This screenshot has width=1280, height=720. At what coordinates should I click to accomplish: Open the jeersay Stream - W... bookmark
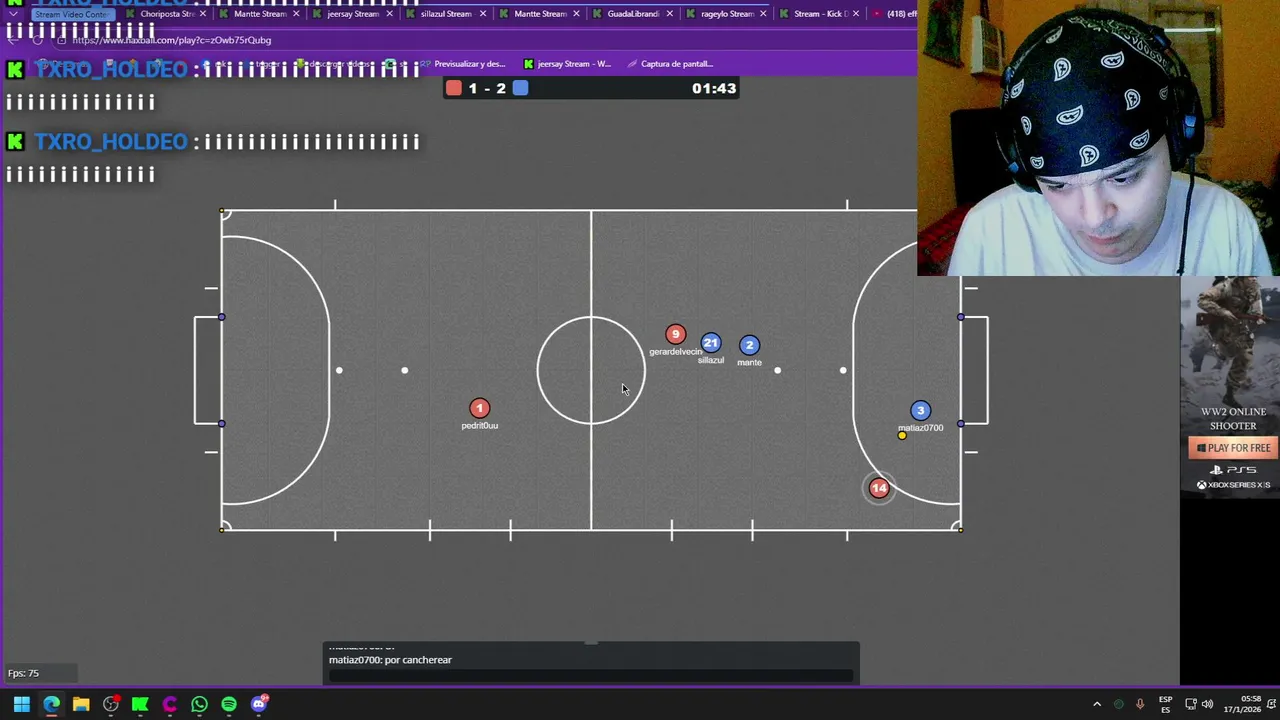coord(567,64)
